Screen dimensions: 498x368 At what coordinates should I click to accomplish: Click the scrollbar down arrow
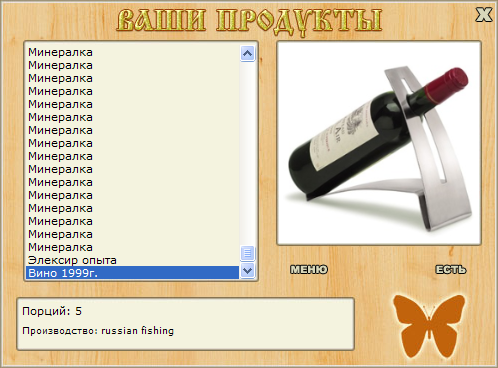247,270
